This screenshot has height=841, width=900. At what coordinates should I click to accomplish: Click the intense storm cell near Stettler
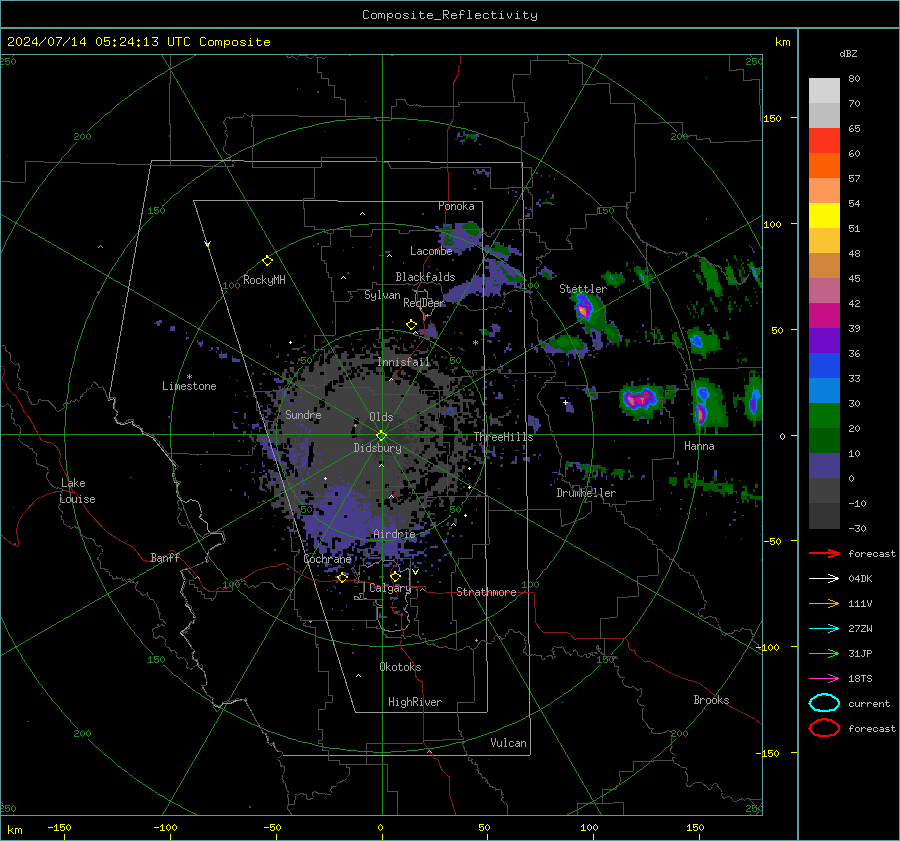[583, 310]
